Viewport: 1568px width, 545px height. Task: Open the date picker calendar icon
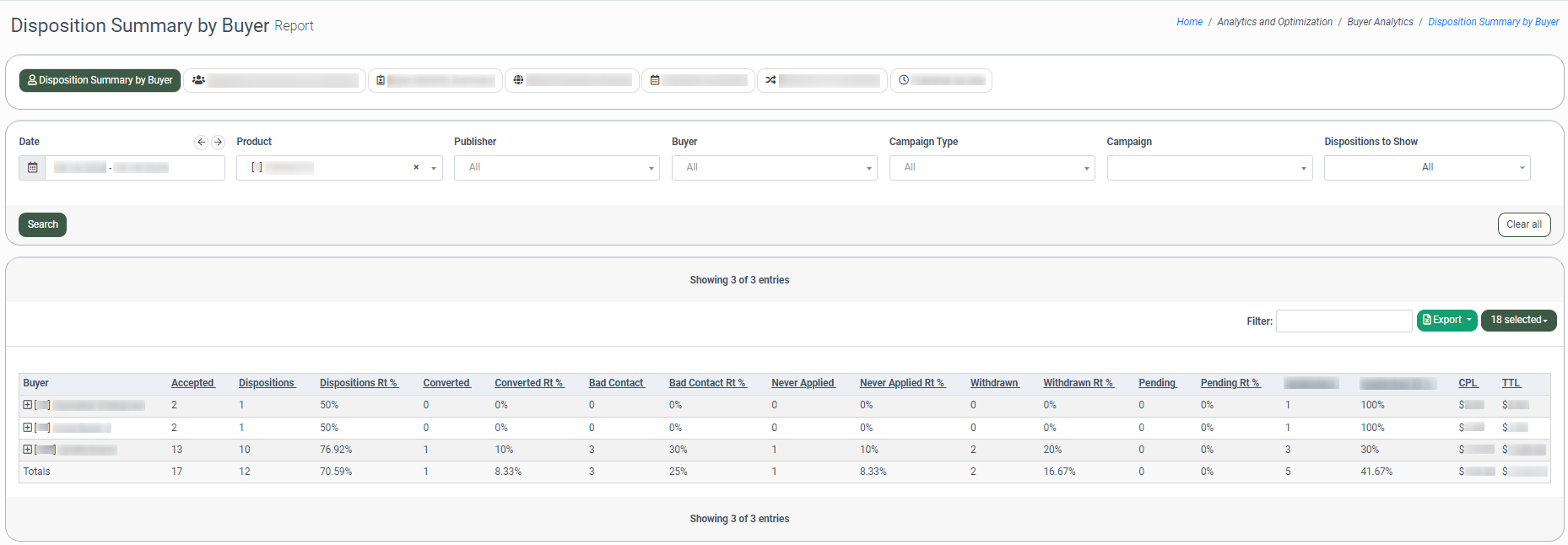[x=32, y=168]
